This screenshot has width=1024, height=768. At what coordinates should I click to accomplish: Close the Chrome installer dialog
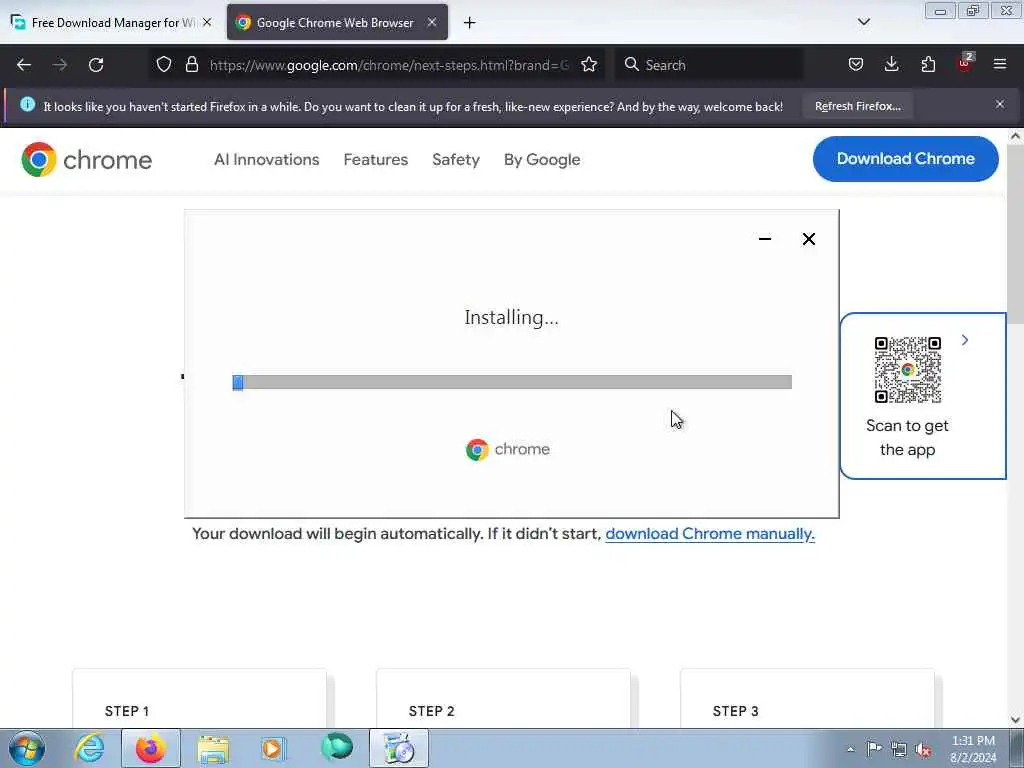pos(808,239)
